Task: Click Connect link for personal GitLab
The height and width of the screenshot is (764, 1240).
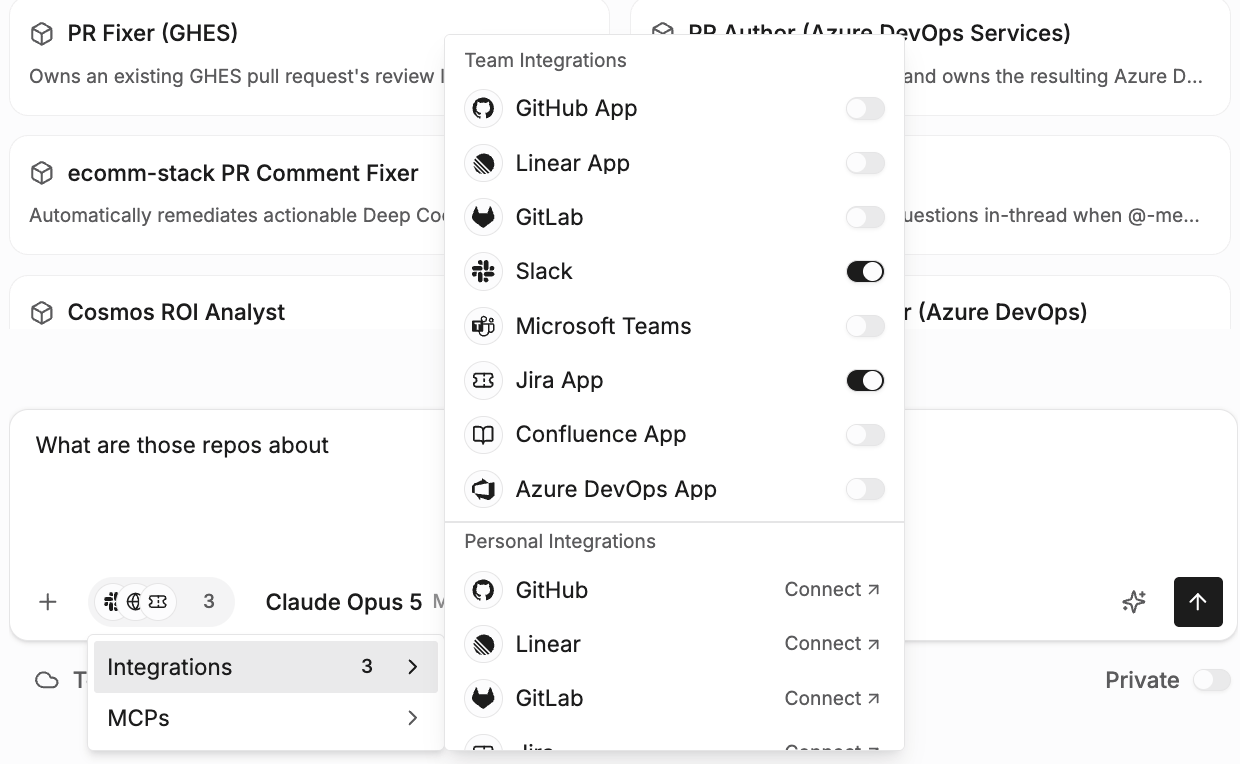Action: pyautogui.click(x=832, y=698)
